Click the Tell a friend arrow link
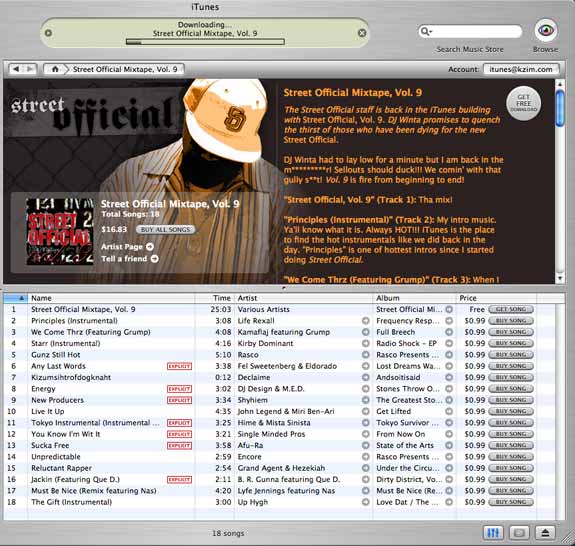 [155, 259]
